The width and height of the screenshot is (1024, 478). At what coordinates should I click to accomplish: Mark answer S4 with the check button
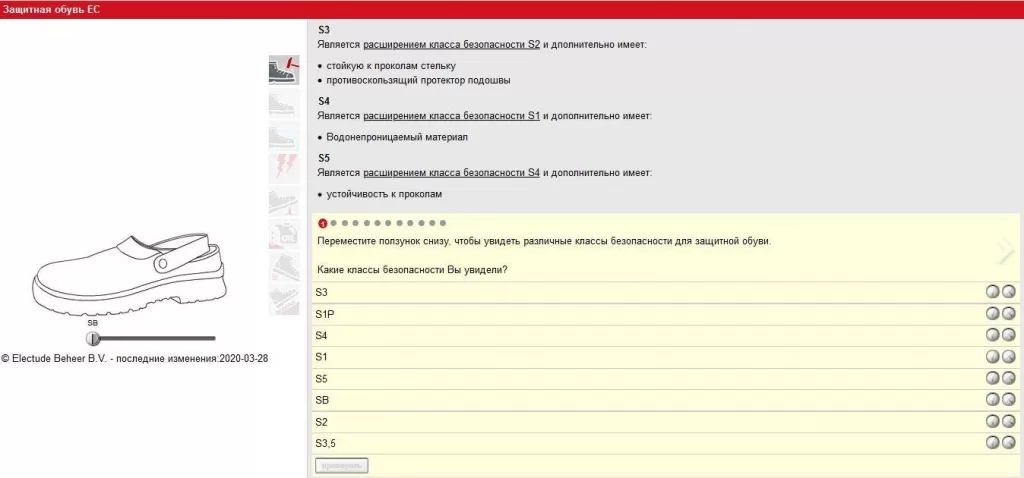click(993, 335)
